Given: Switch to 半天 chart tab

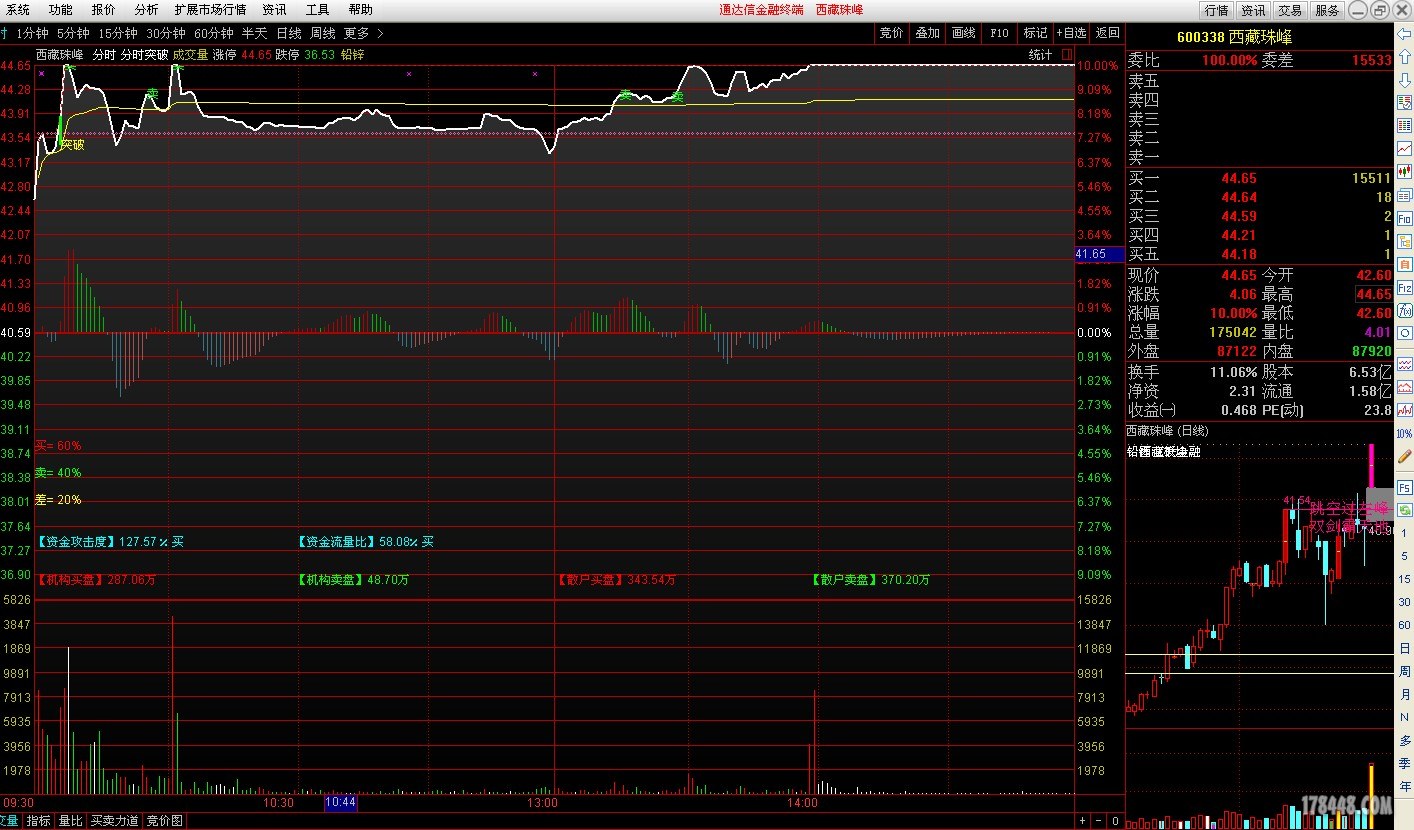Looking at the screenshot, I should pos(254,33).
